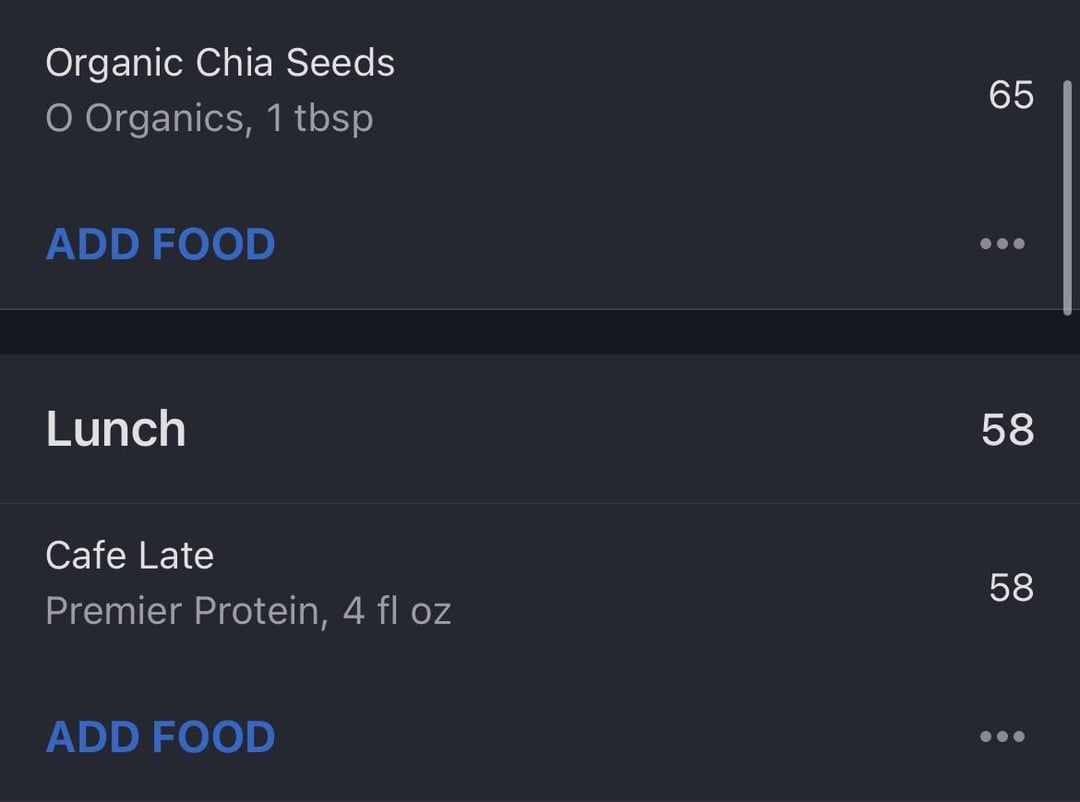Viewport: 1080px width, 802px height.
Task: Open the three-dot menu under Cafe Late
Action: (x=1002, y=737)
